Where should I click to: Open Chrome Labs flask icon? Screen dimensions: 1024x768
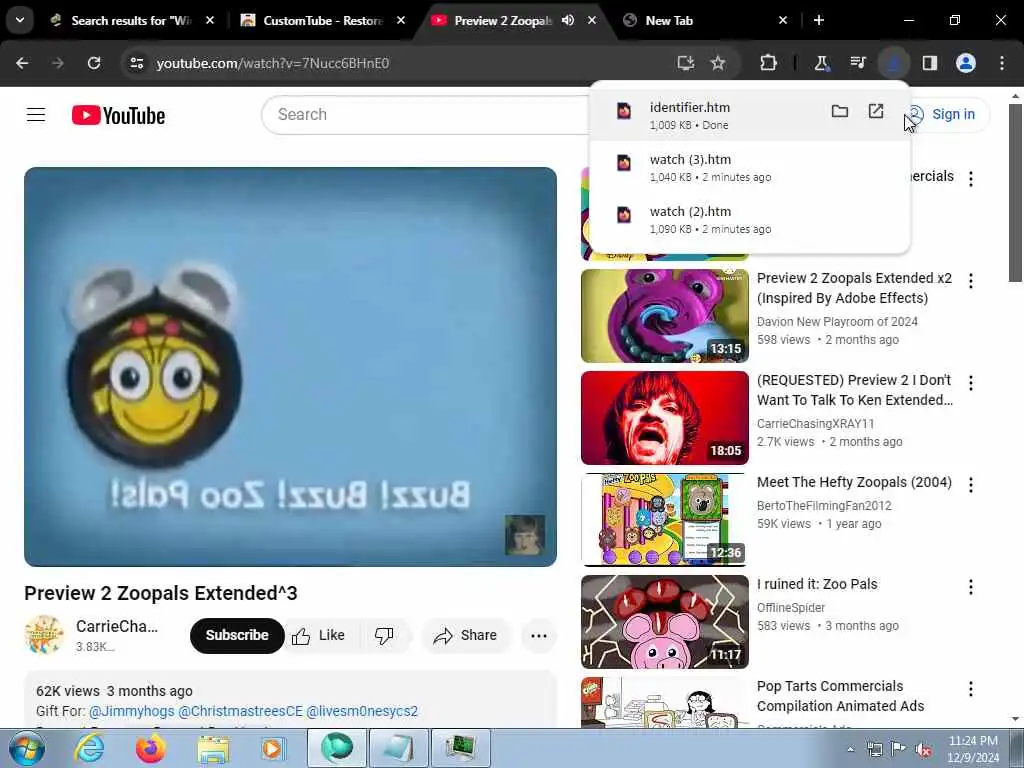click(821, 63)
